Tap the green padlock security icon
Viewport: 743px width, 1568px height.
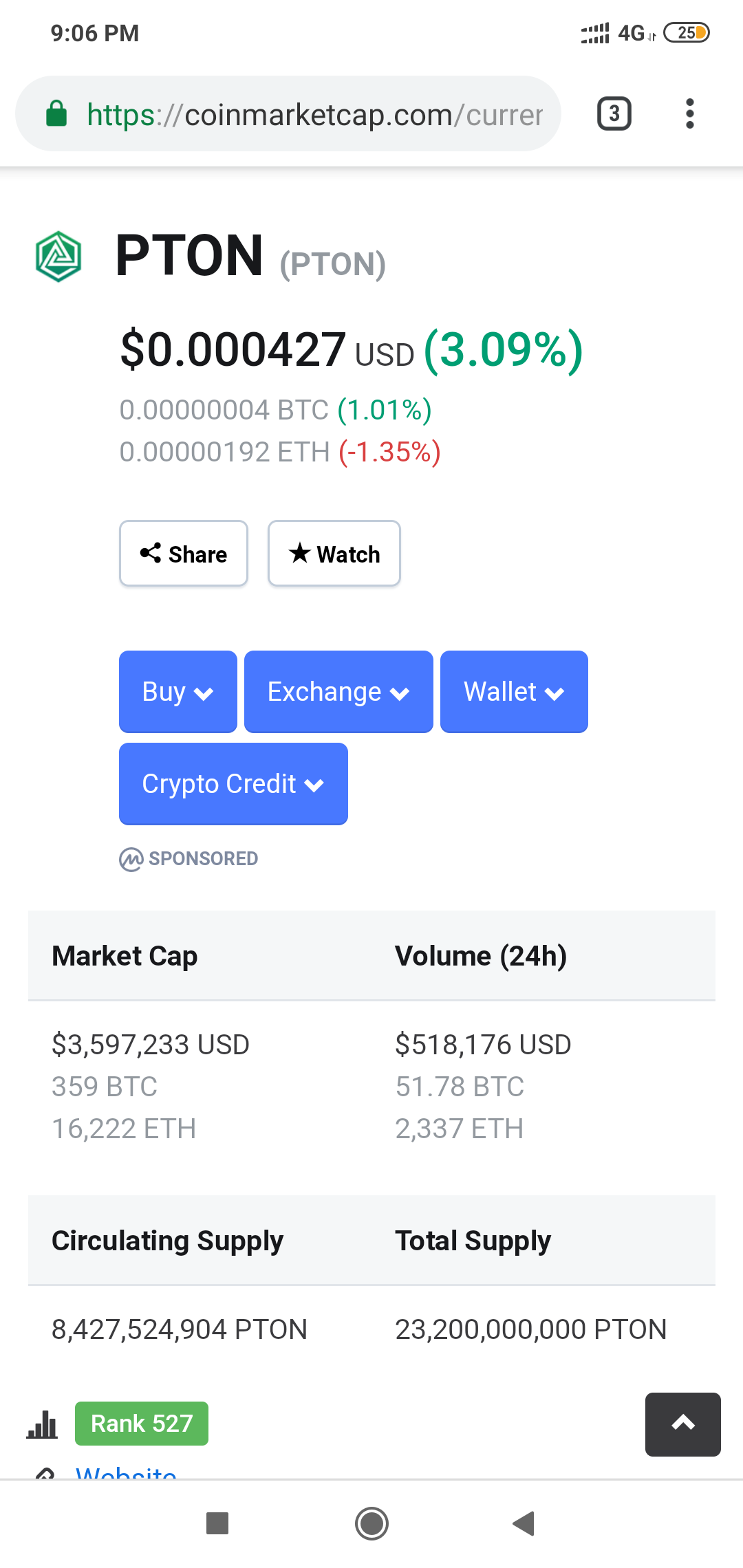point(56,113)
